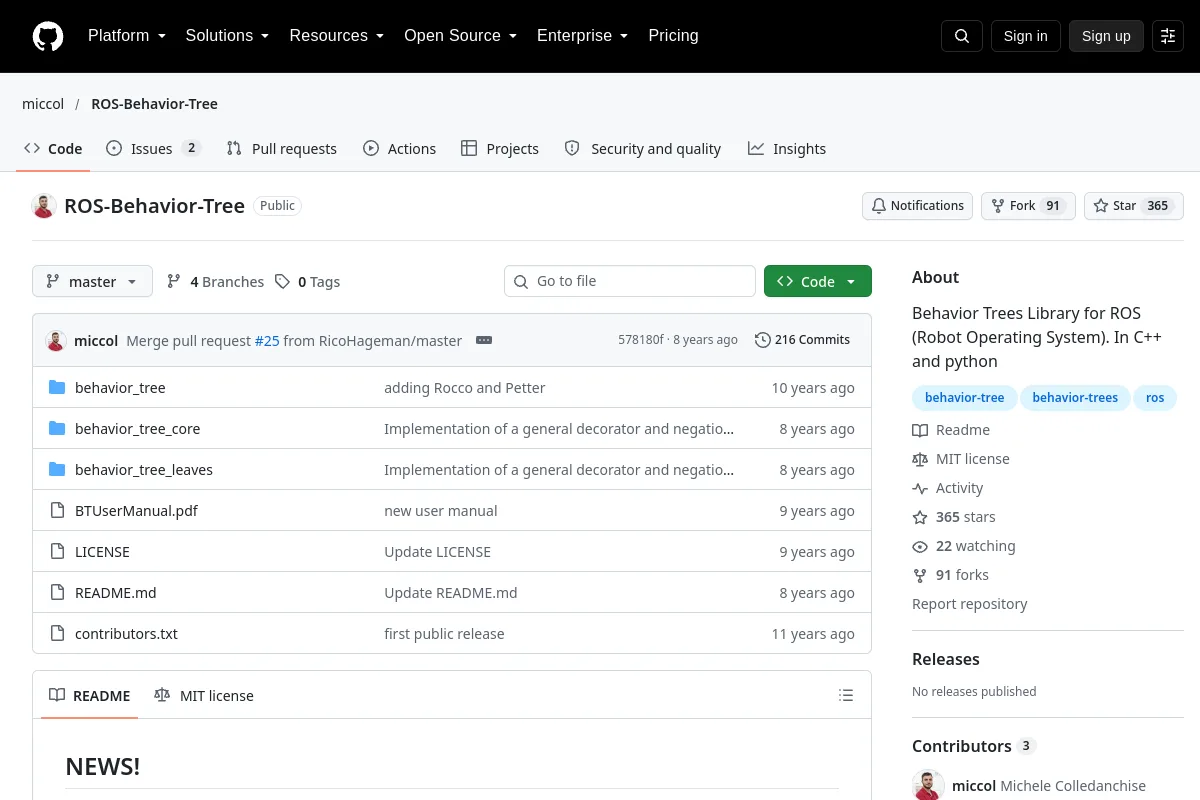Switch to the MIT license tab

(x=204, y=695)
